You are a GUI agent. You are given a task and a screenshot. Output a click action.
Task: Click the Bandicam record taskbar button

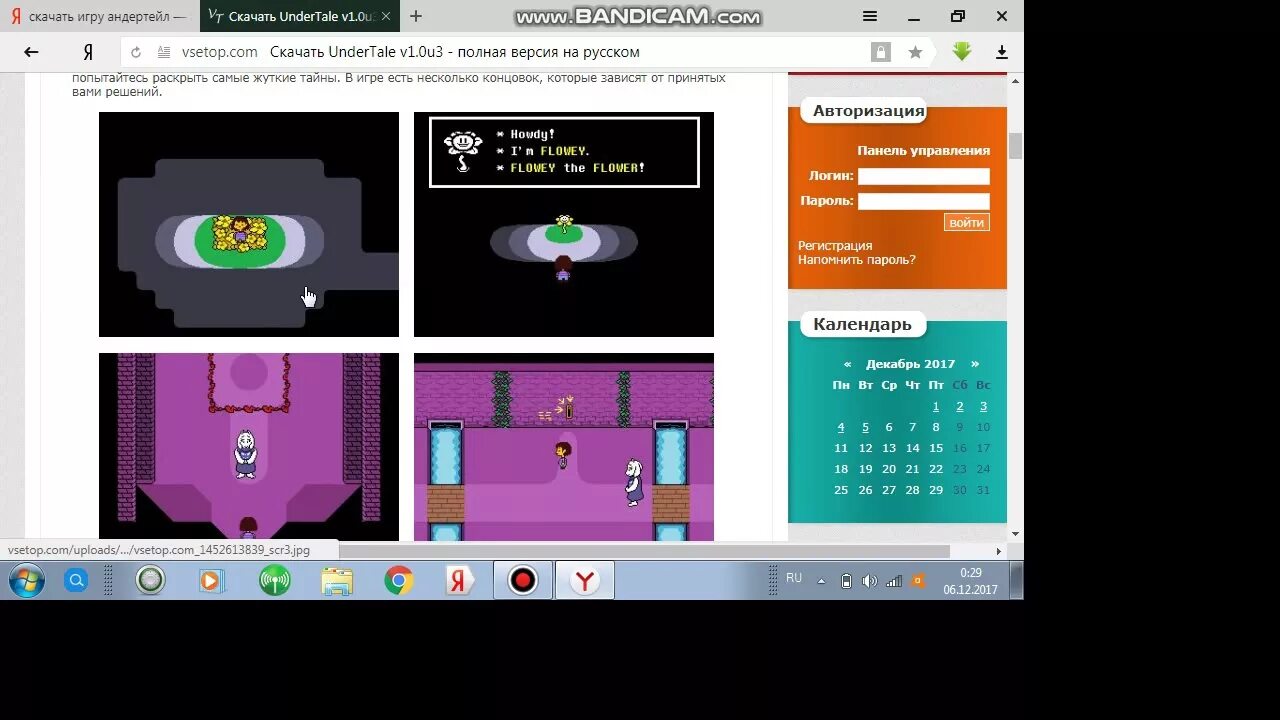(523, 580)
